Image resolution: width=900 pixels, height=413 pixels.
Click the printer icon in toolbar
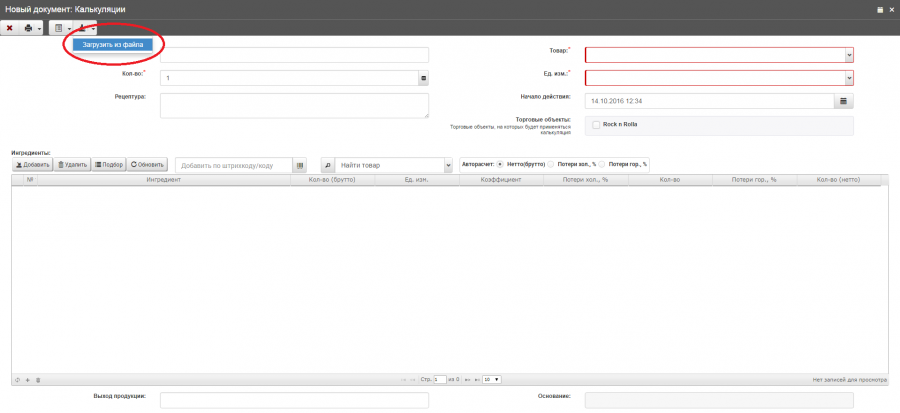click(x=29, y=28)
